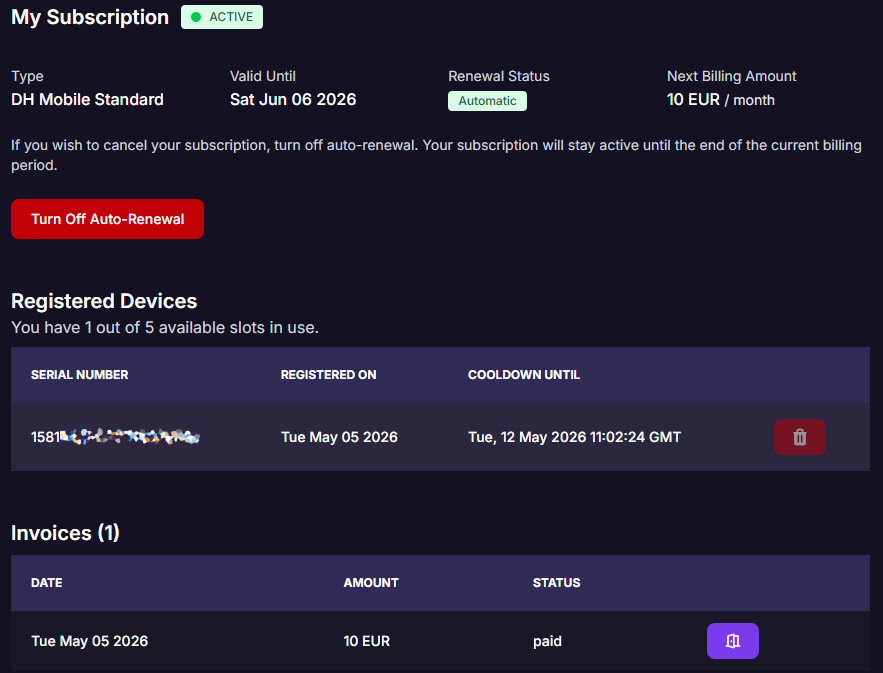Click the invoices STATUS column header
This screenshot has width=883, height=673.
point(556,583)
